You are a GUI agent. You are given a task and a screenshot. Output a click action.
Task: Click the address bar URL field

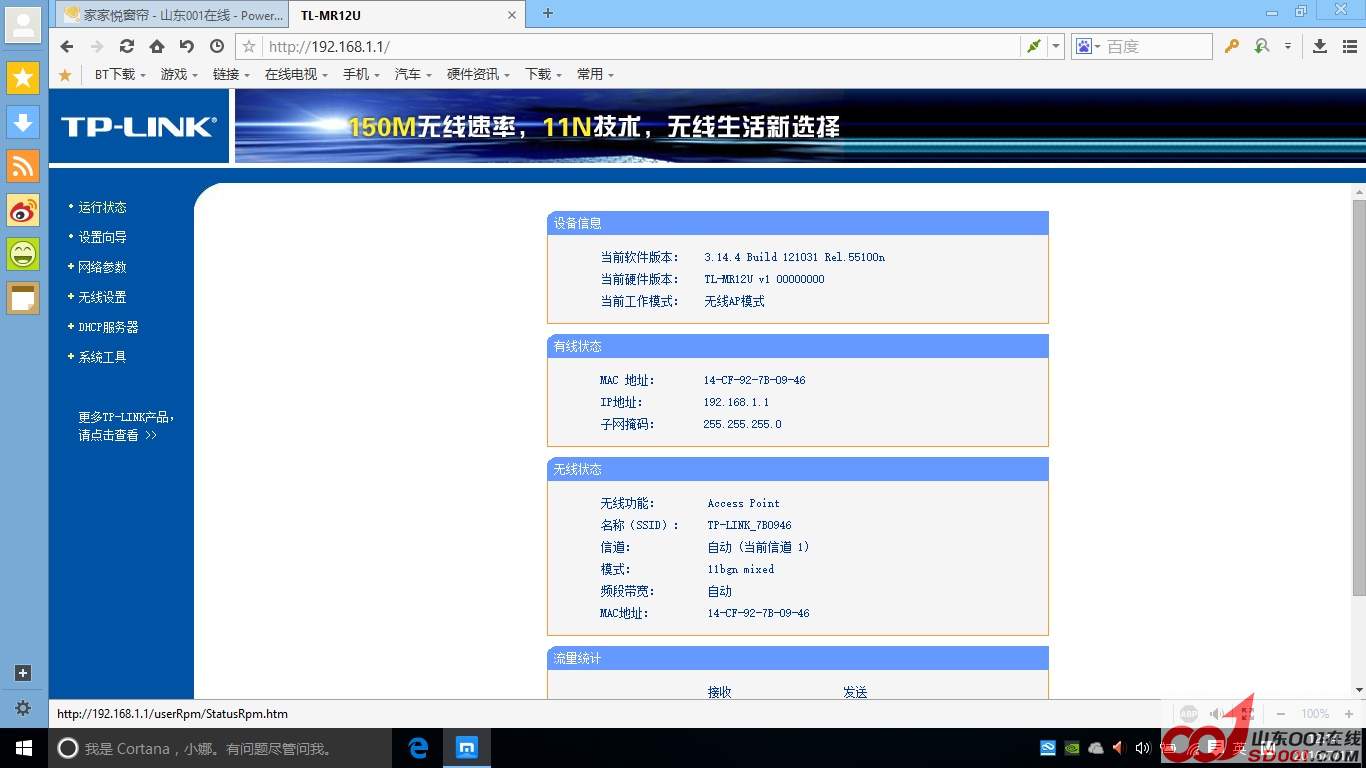640,46
